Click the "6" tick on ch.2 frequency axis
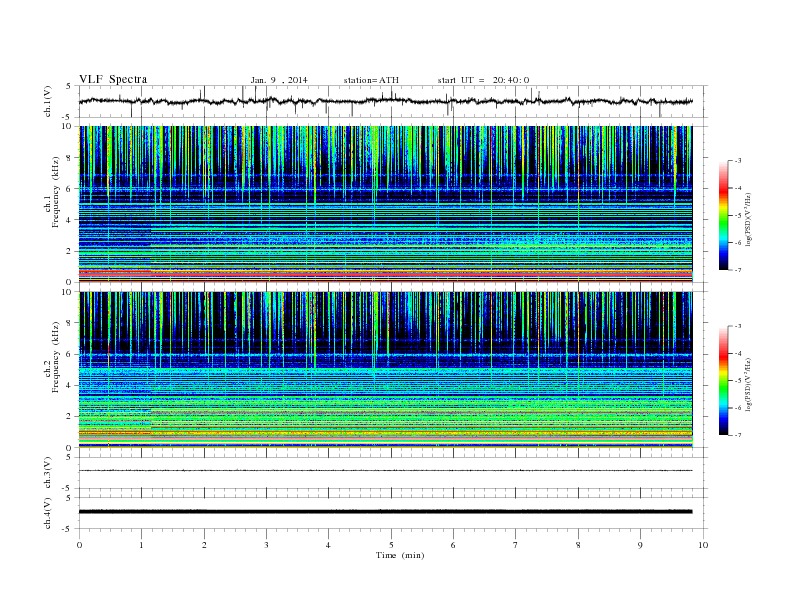Viewport: 792px width, 612px height. point(70,354)
